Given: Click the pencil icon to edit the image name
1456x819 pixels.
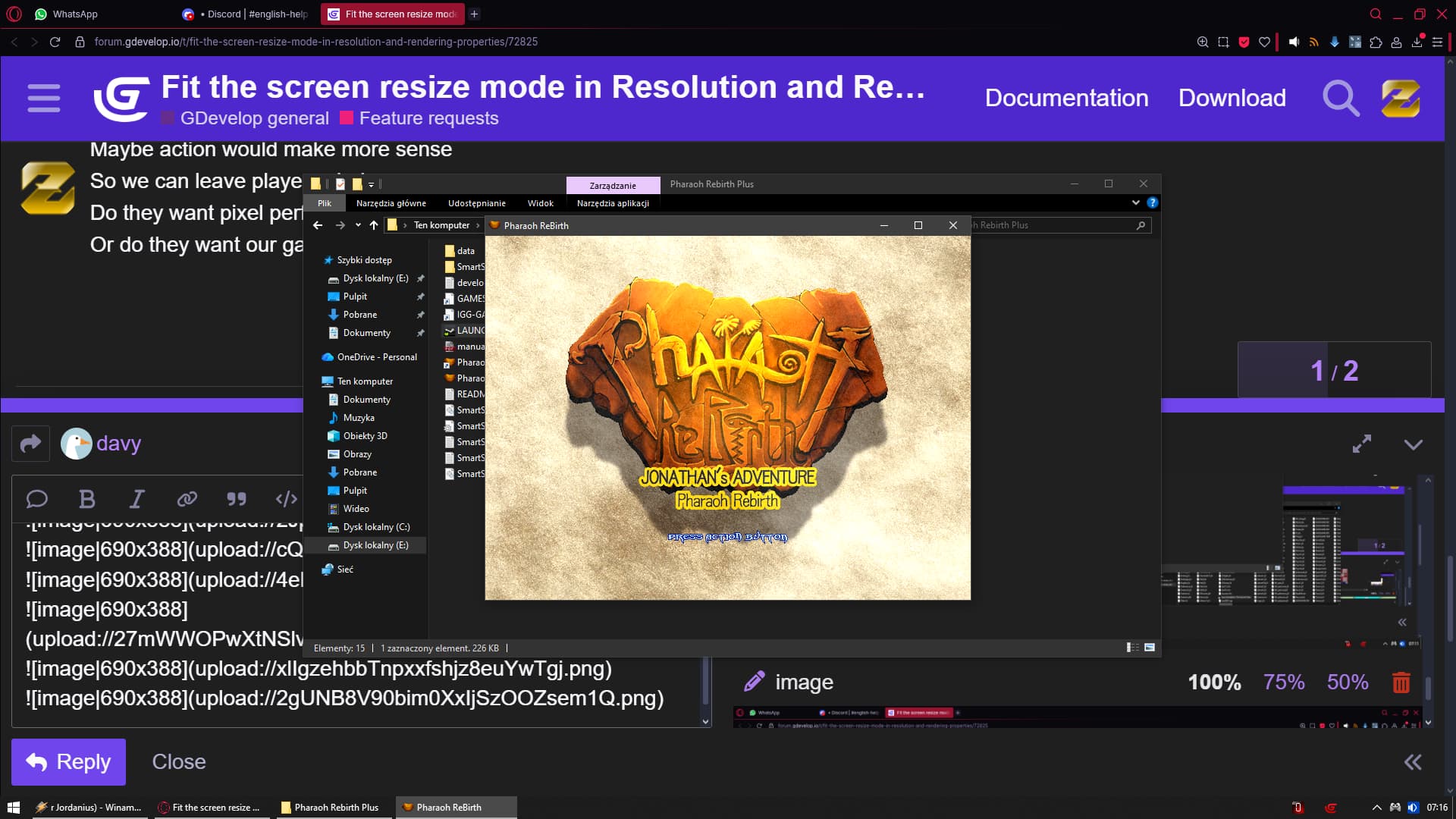Looking at the screenshot, I should (754, 682).
